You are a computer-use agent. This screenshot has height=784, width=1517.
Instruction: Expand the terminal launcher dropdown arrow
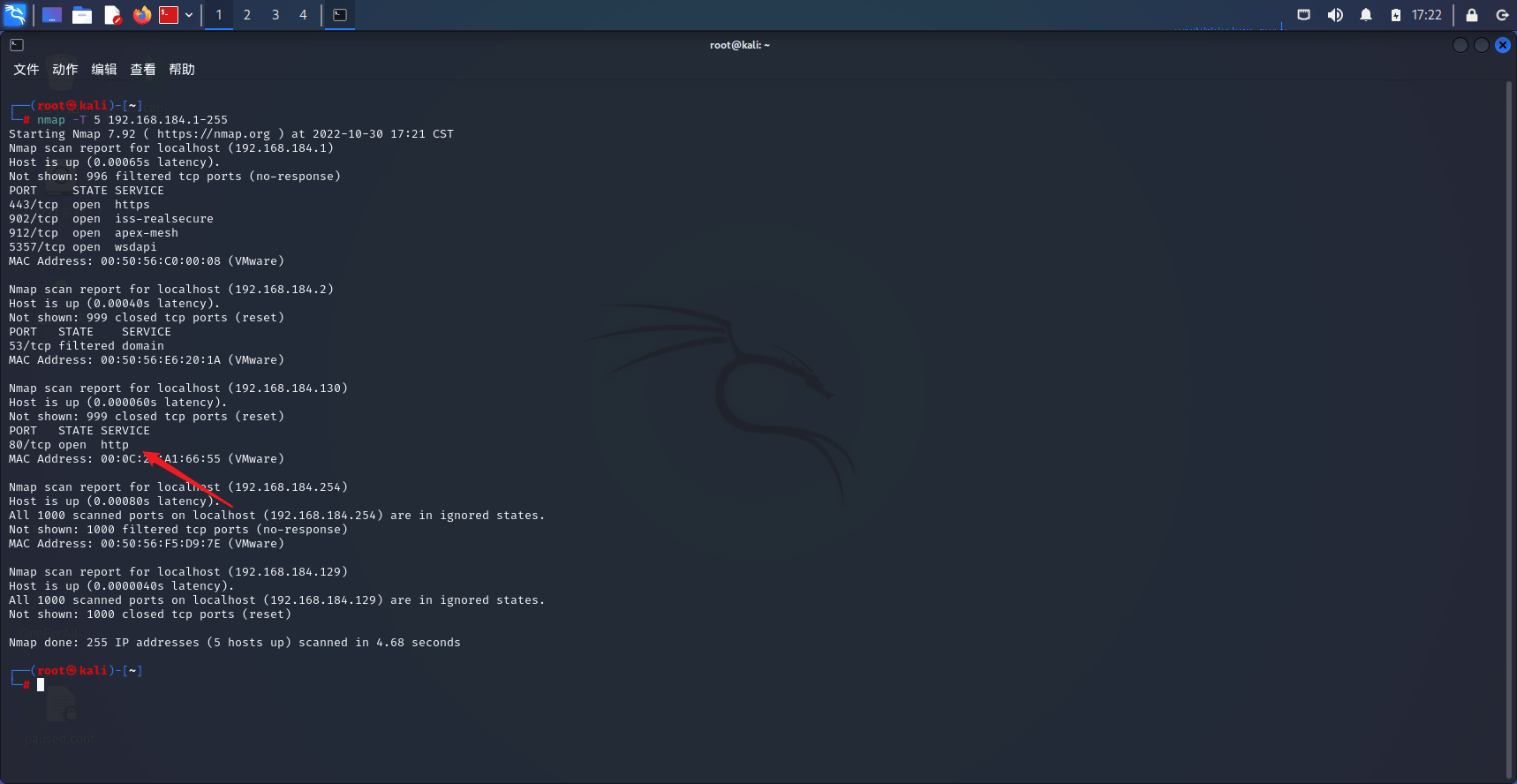click(x=189, y=15)
